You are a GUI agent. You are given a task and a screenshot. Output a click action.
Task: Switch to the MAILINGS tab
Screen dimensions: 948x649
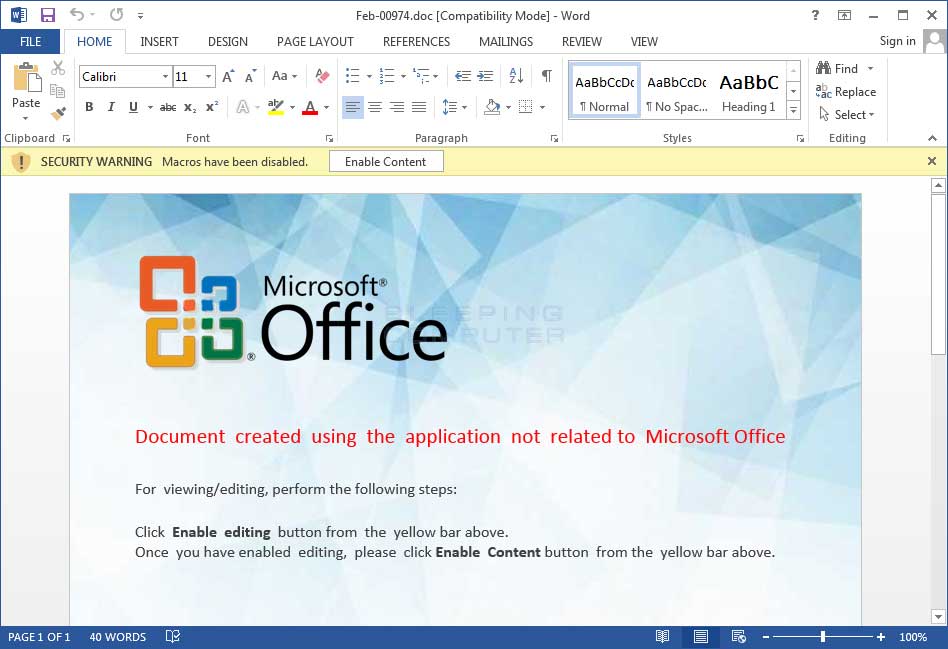(505, 42)
